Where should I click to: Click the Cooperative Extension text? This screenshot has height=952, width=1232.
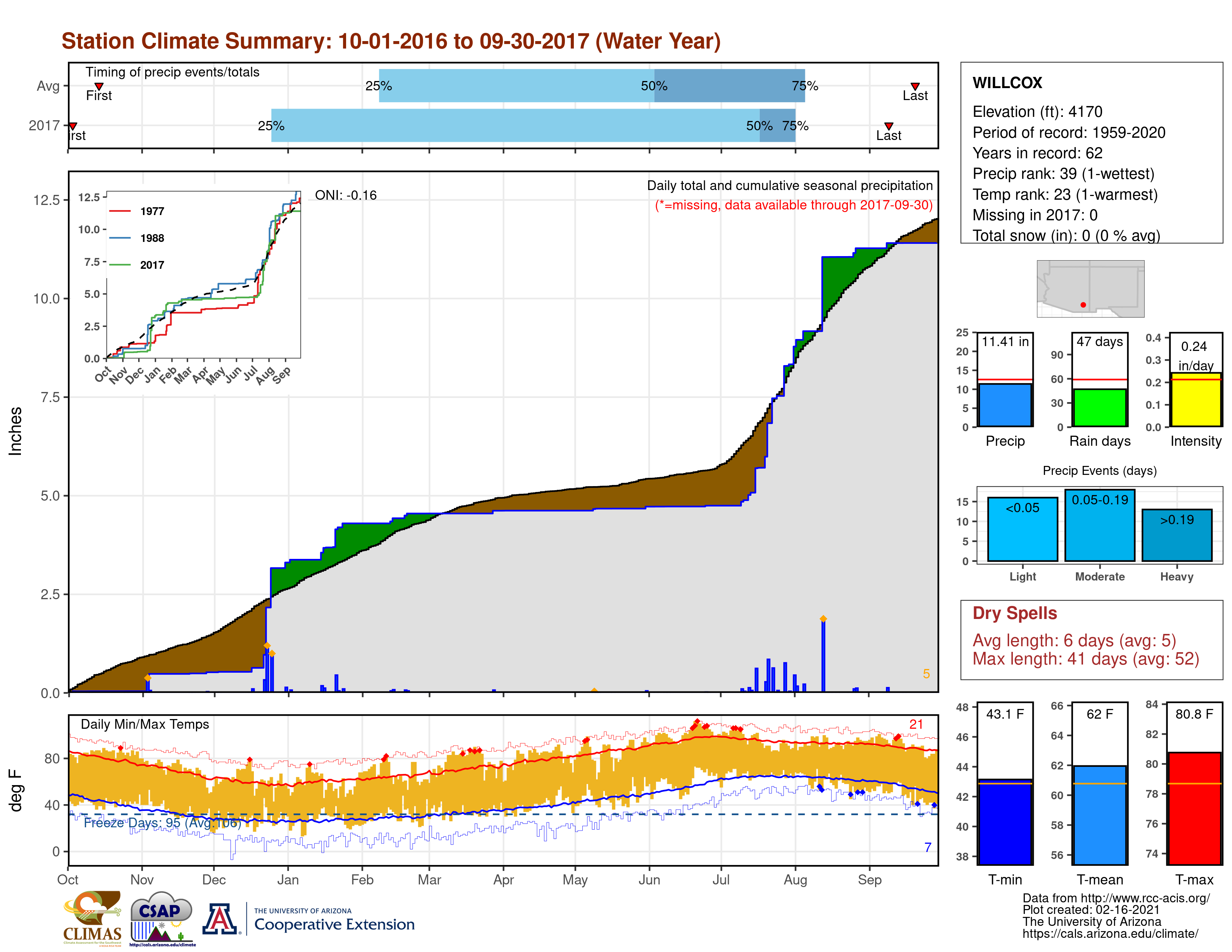point(334,924)
